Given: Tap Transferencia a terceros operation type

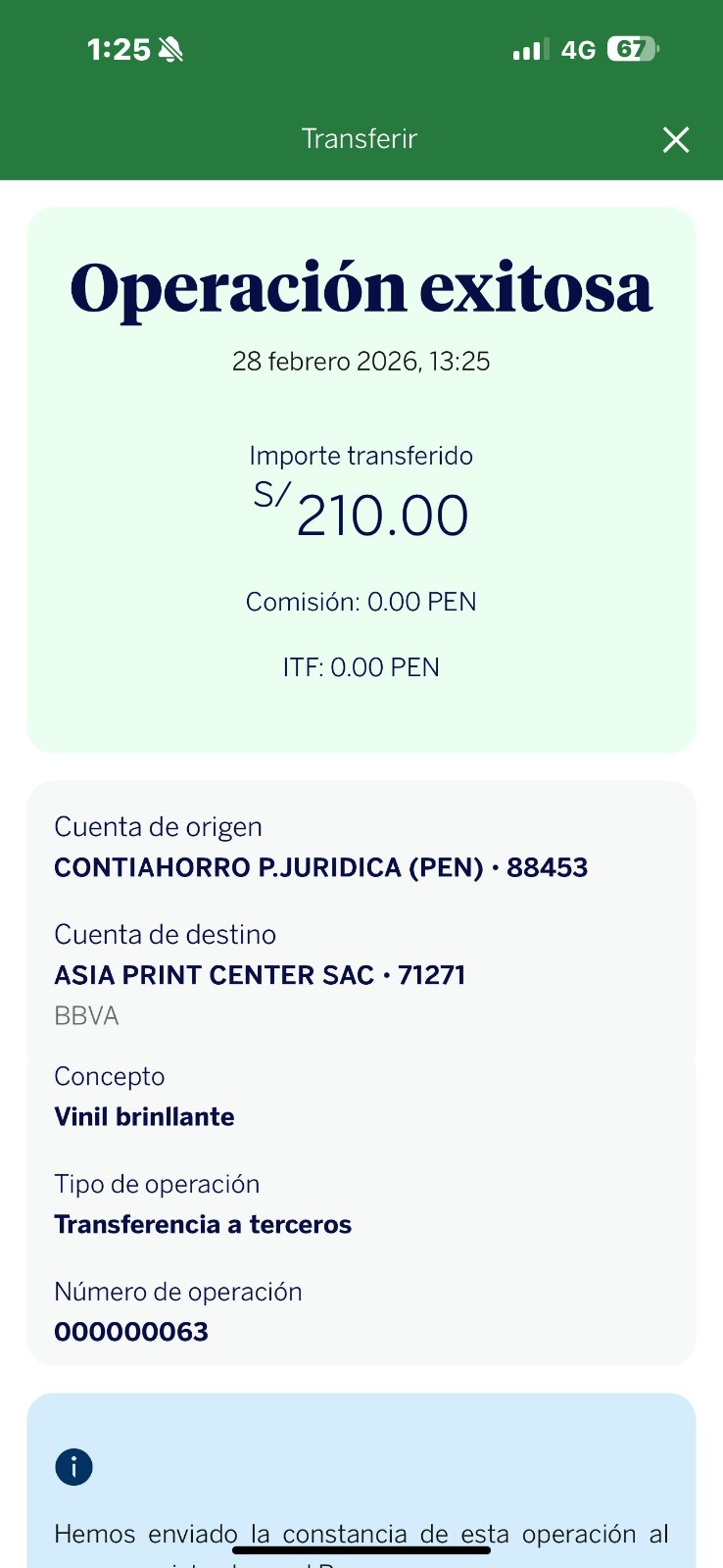Looking at the screenshot, I should coord(203,1225).
